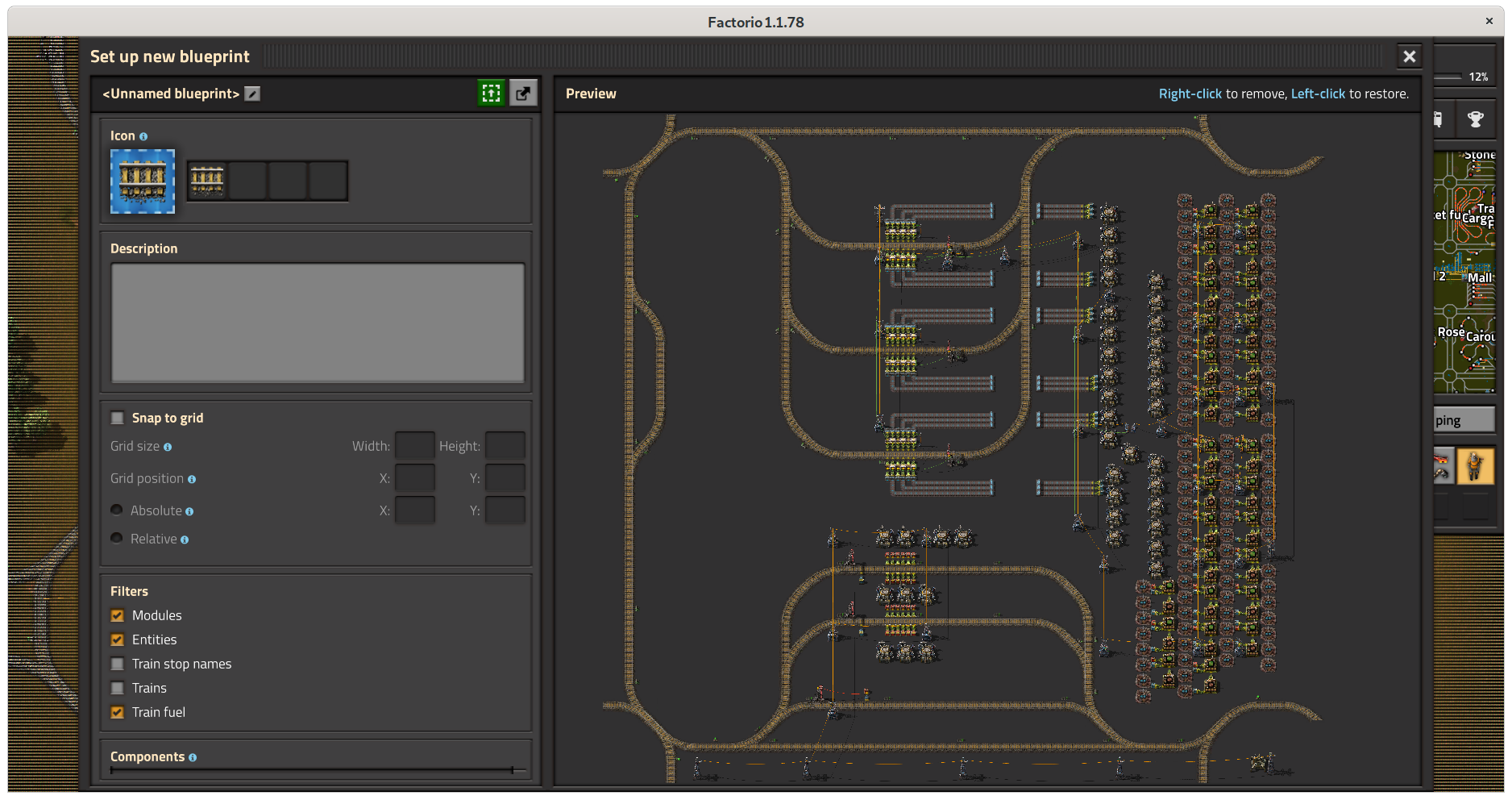Image resolution: width=1512 pixels, height=800 pixels.
Task: Click the info icon next to Components
Action: (193, 758)
